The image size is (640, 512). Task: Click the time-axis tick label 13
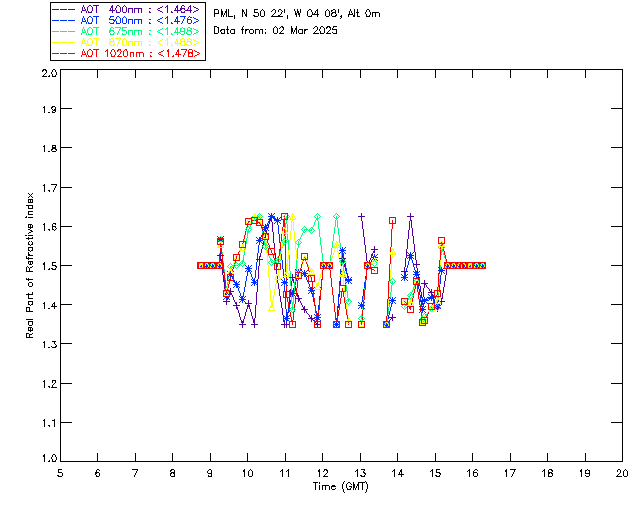click(360, 473)
